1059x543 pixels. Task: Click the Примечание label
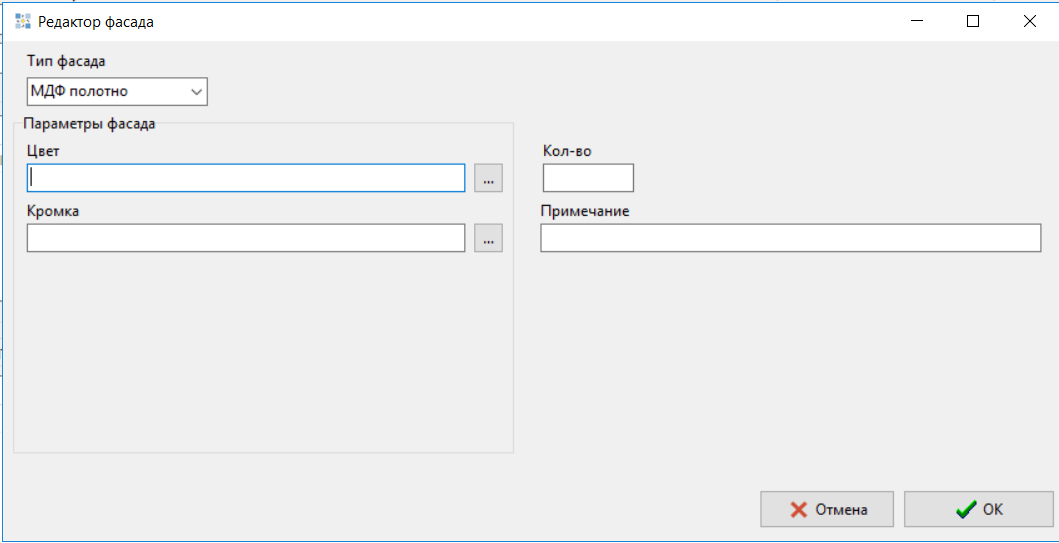pos(585,211)
